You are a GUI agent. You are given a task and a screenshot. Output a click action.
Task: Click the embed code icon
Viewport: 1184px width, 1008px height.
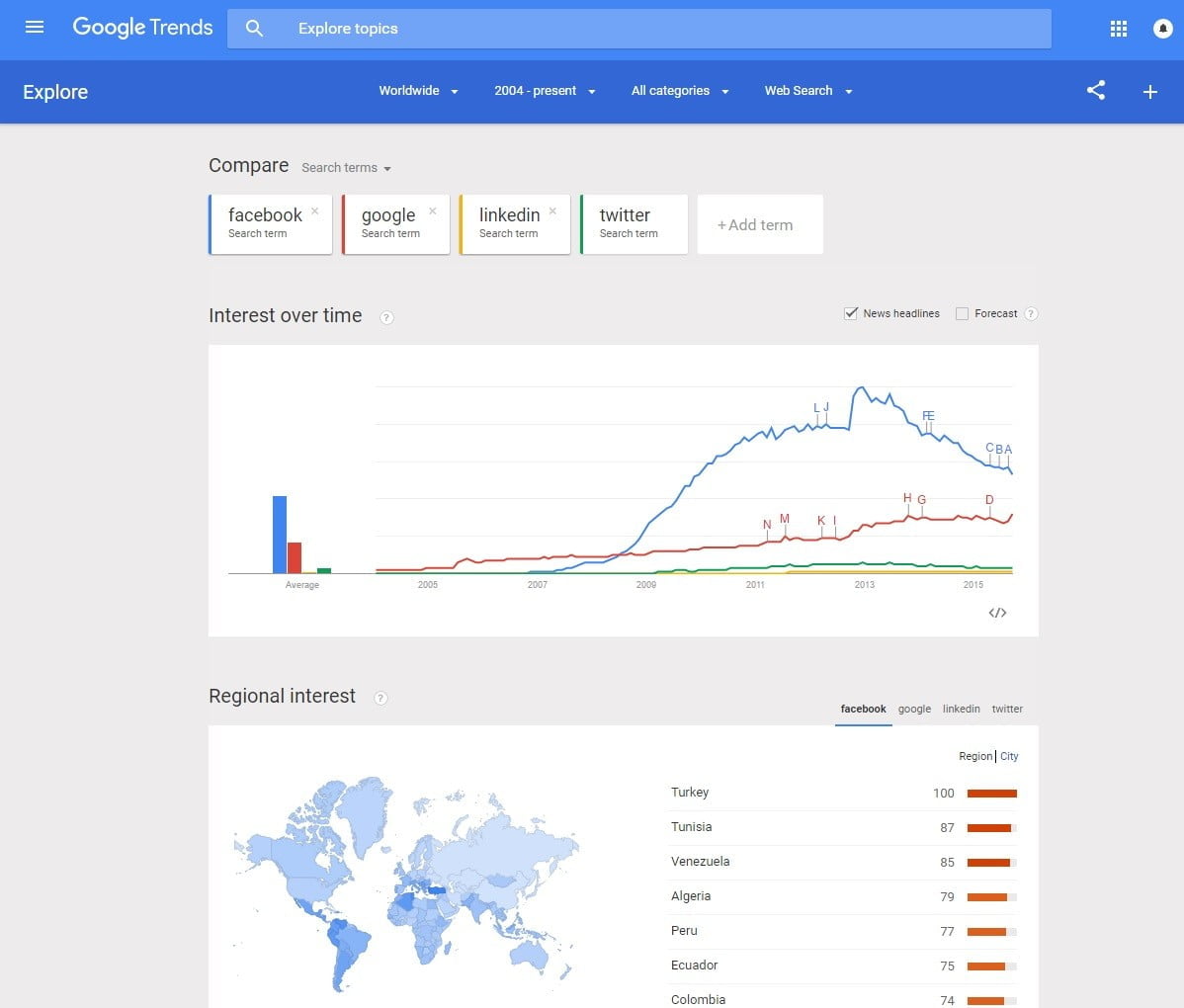coord(997,613)
